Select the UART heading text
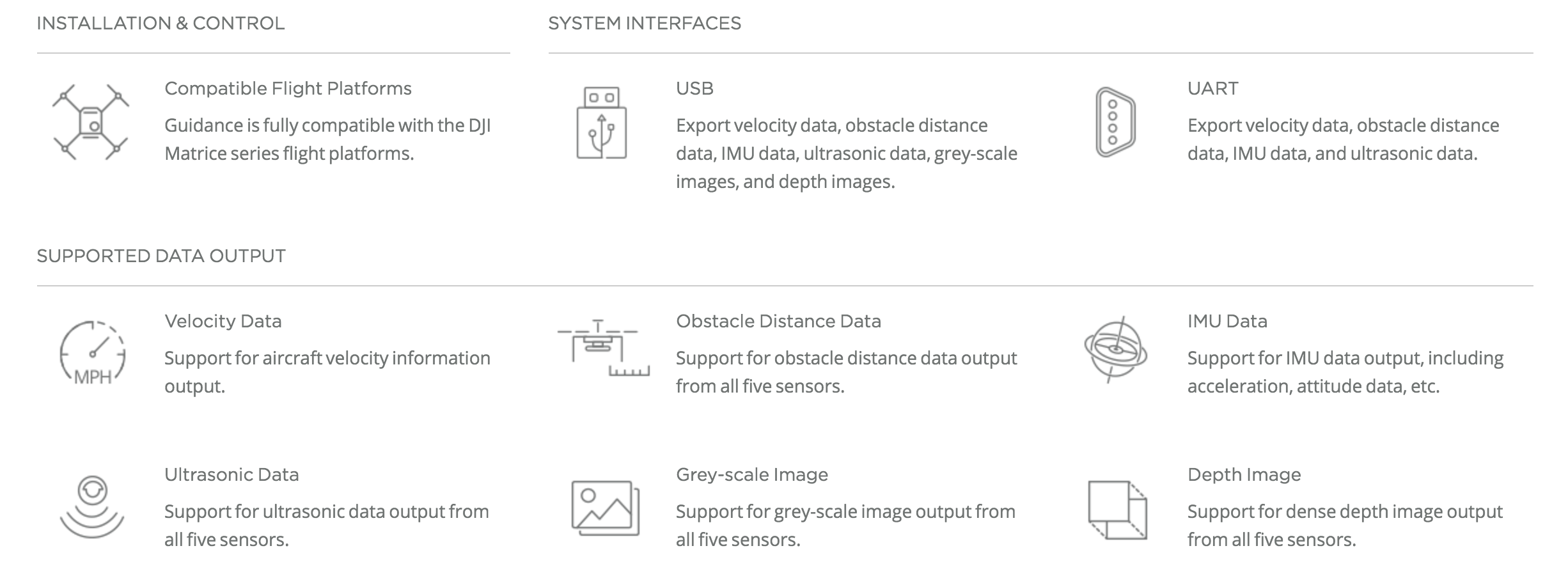The height and width of the screenshot is (578, 1568). point(1212,88)
